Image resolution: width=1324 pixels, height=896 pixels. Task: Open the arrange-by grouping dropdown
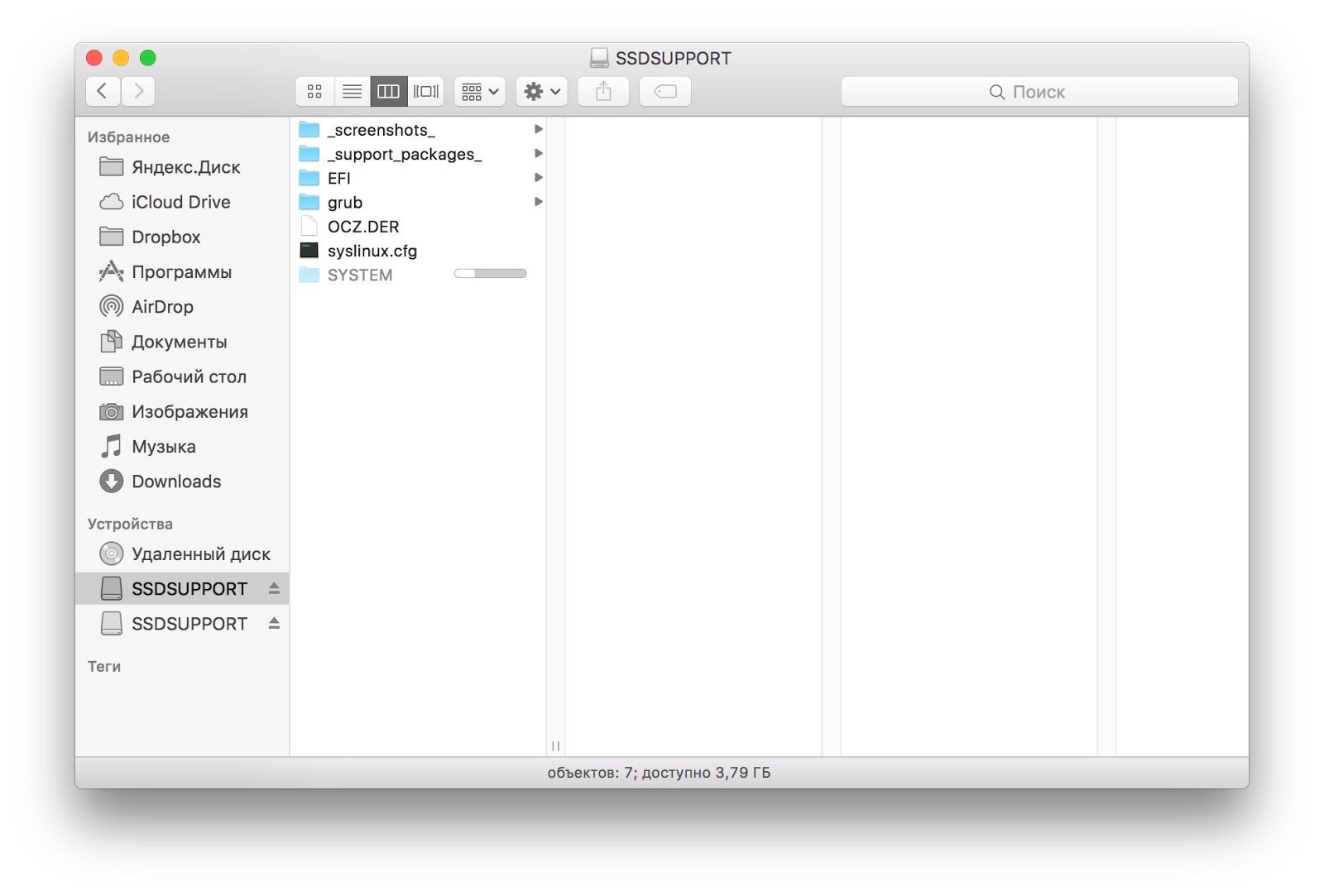click(480, 91)
